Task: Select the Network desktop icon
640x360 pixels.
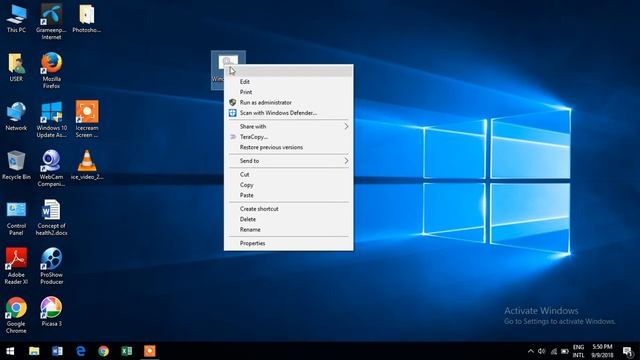Action: 16,117
